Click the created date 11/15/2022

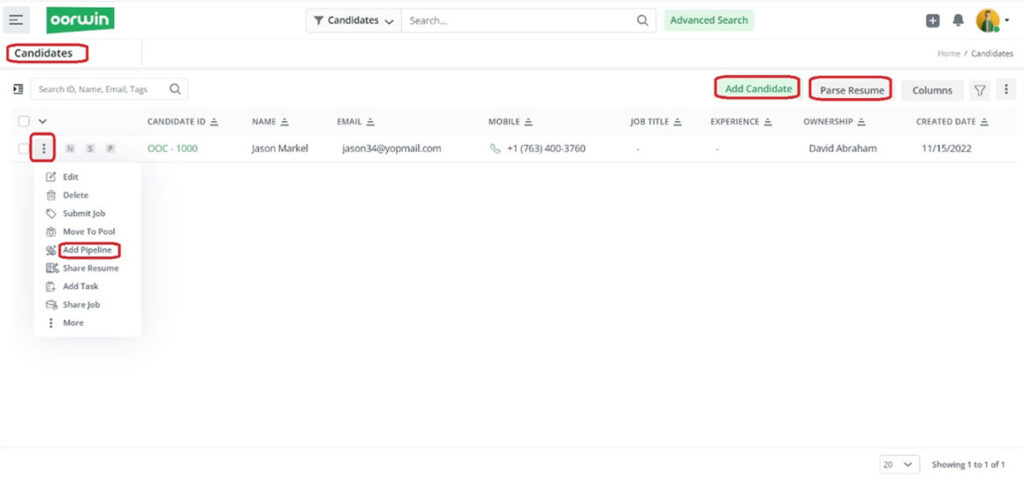[x=946, y=148]
